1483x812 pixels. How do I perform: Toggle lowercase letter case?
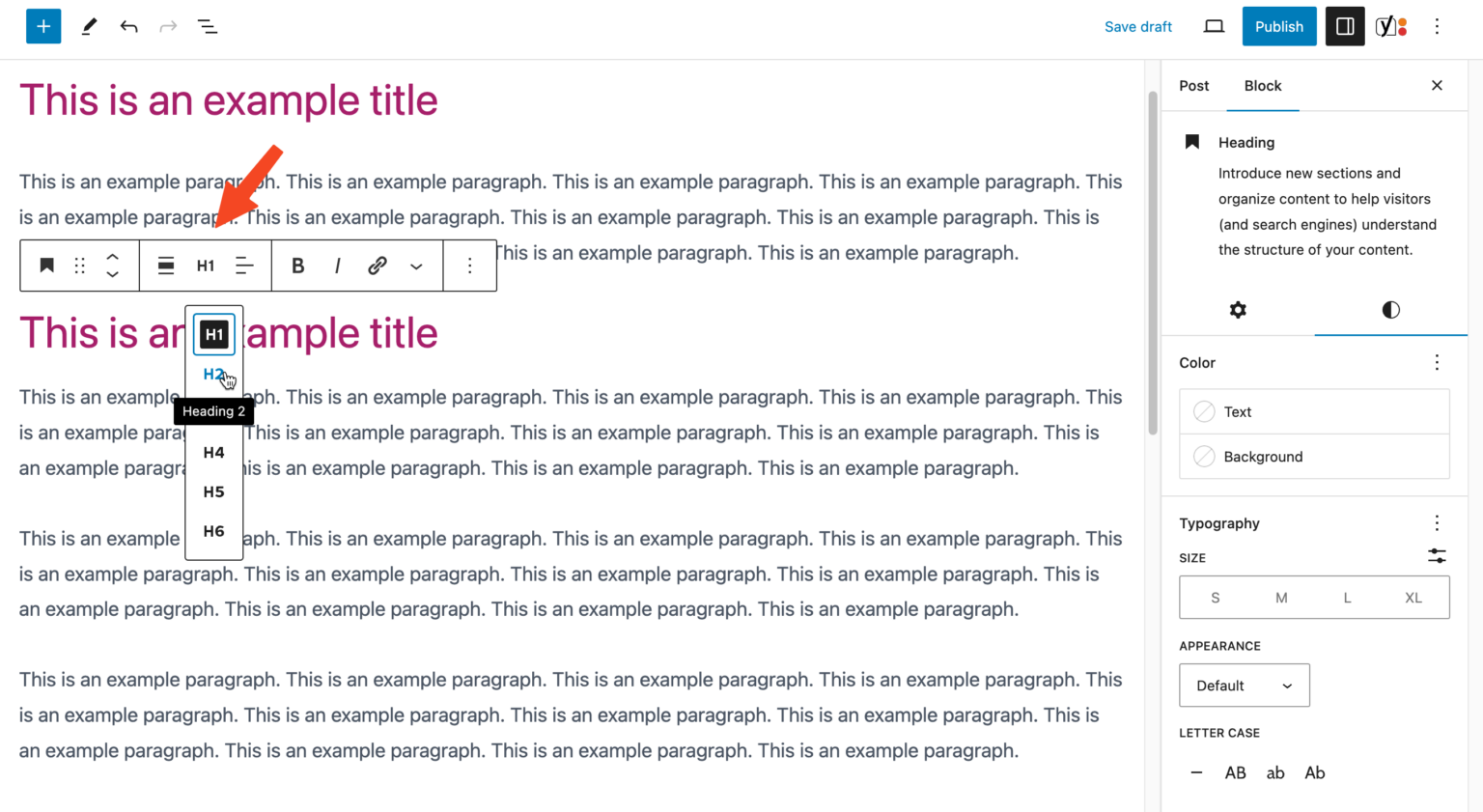(x=1275, y=772)
